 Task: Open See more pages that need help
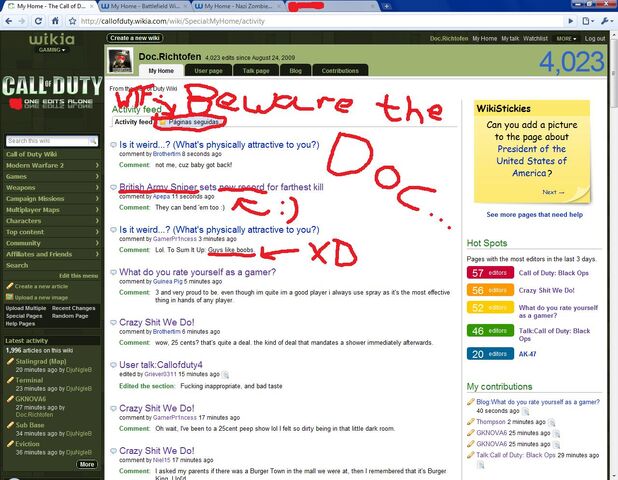534,214
